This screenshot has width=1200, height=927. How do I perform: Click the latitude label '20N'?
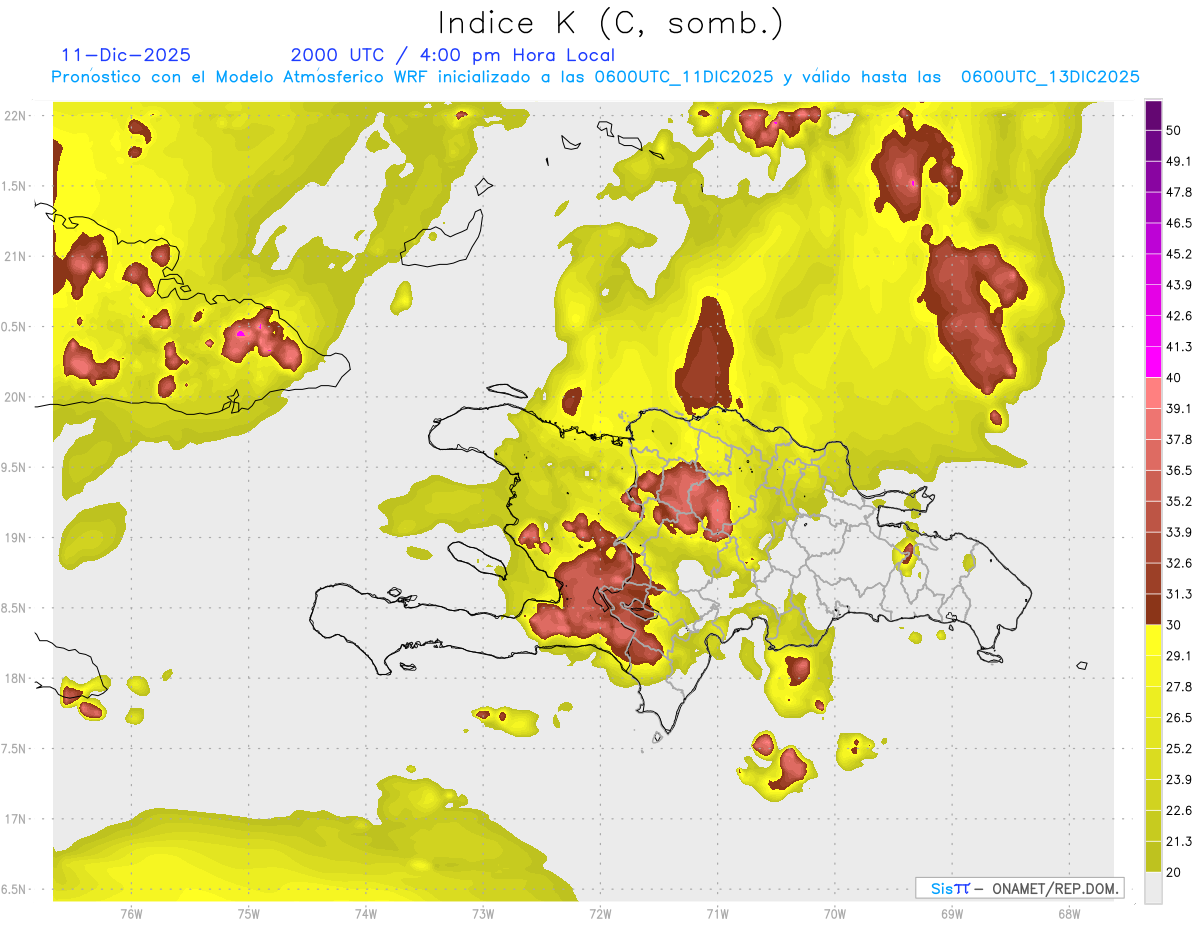[x=15, y=397]
